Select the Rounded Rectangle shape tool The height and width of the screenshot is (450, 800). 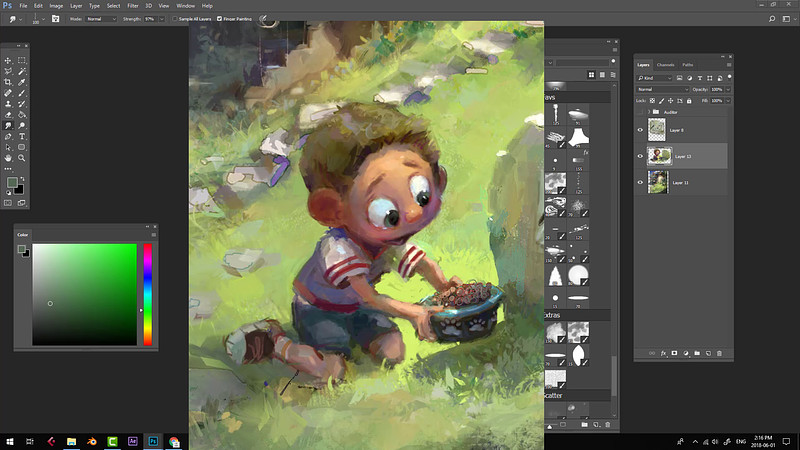coord(21,147)
